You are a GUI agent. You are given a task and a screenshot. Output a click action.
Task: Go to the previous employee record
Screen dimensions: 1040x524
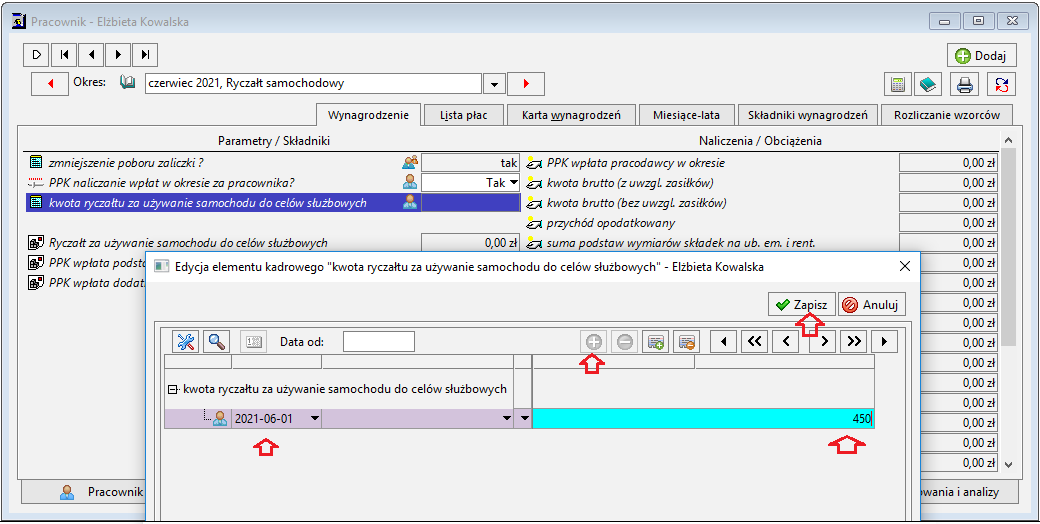click(x=91, y=54)
